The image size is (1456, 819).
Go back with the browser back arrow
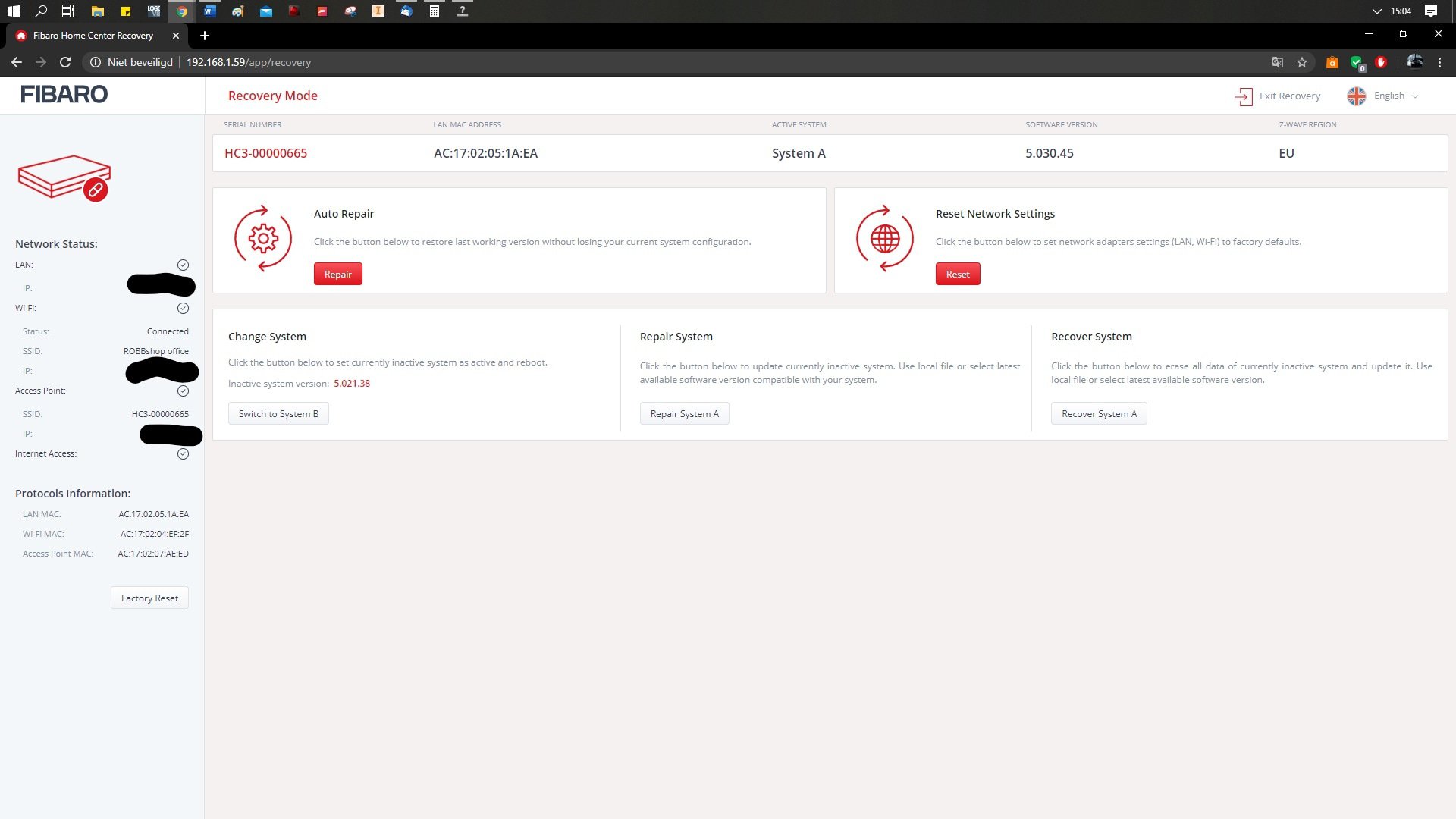coord(17,62)
